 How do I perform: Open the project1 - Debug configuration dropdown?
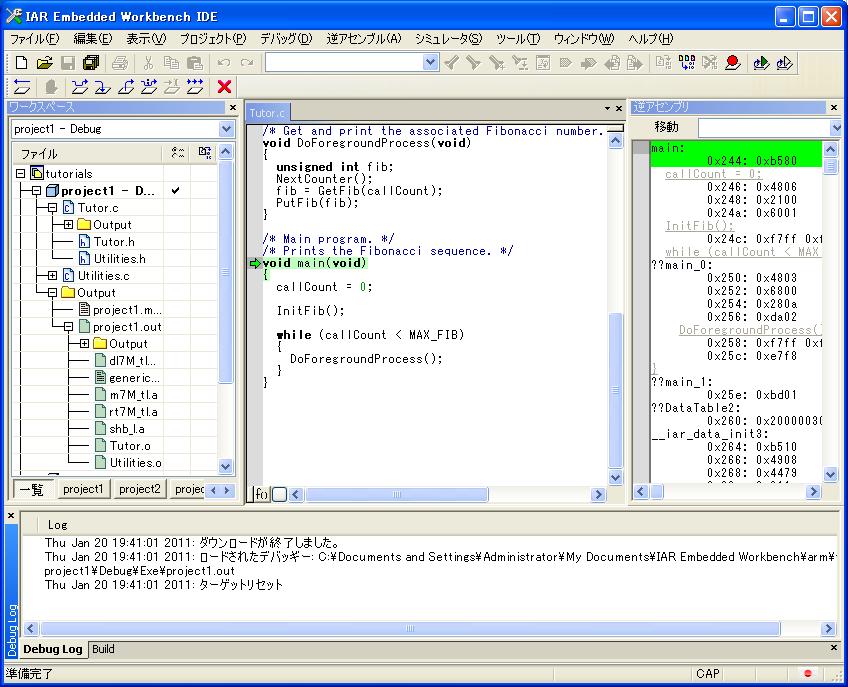pyautogui.click(x=226, y=129)
